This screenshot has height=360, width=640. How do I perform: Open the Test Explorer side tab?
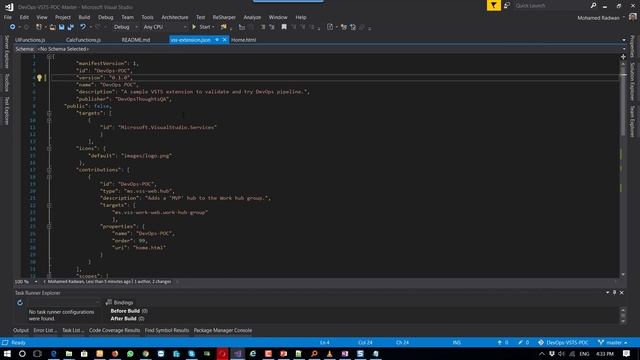(7, 111)
